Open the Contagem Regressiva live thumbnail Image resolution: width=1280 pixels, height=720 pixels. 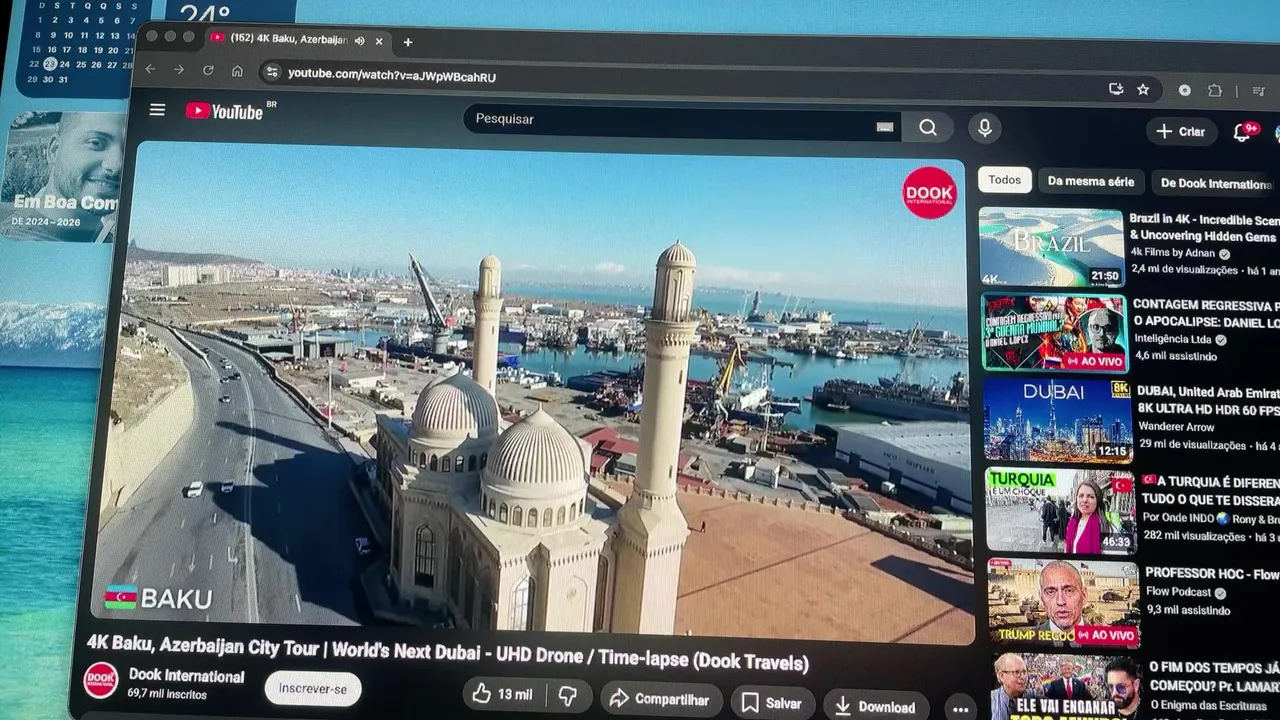coord(1054,333)
